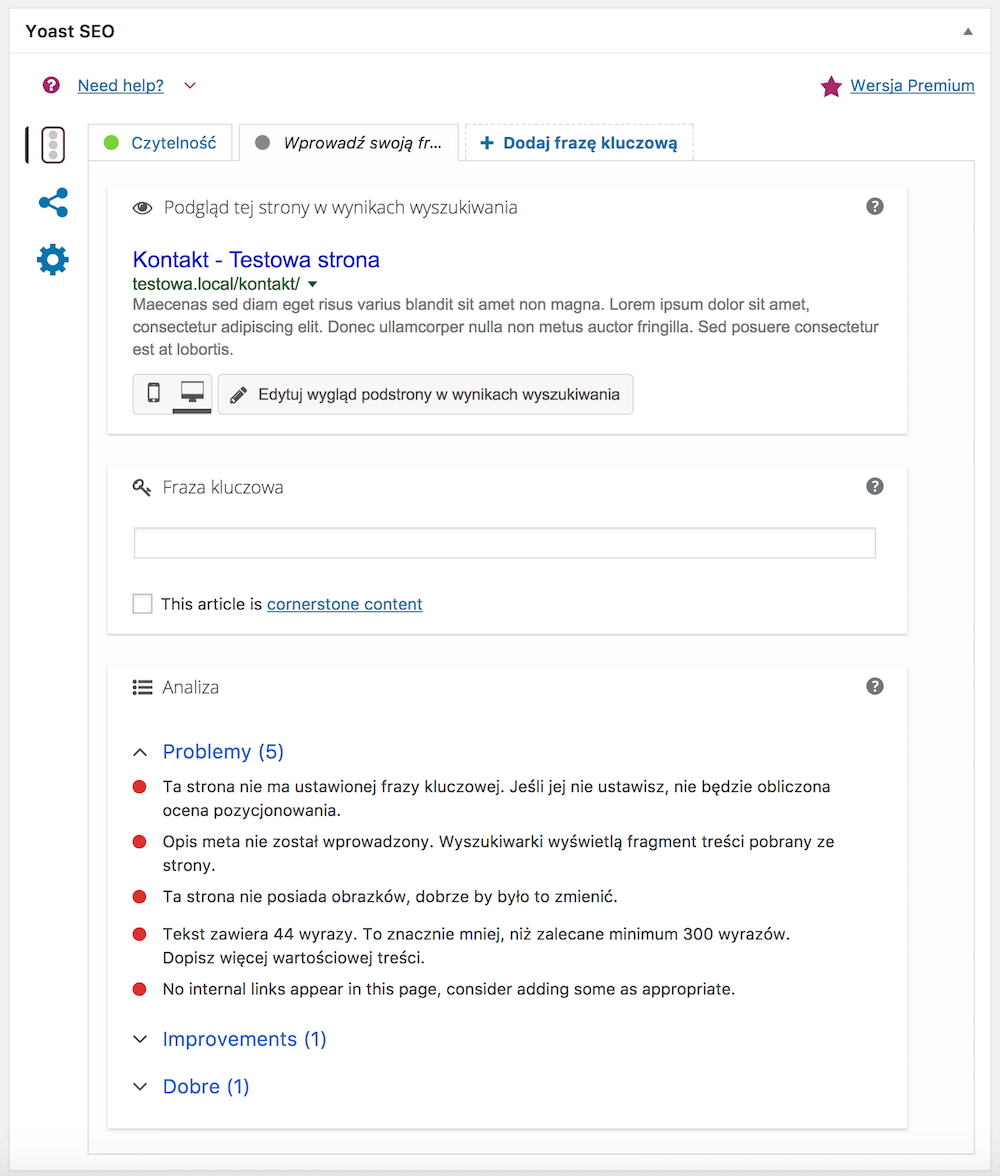Click the help icon in snippet preview panel
This screenshot has height=1176, width=1000.
tap(875, 206)
